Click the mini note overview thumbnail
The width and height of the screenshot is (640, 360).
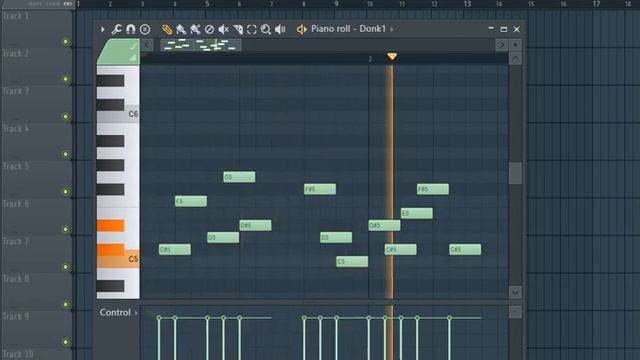point(200,45)
